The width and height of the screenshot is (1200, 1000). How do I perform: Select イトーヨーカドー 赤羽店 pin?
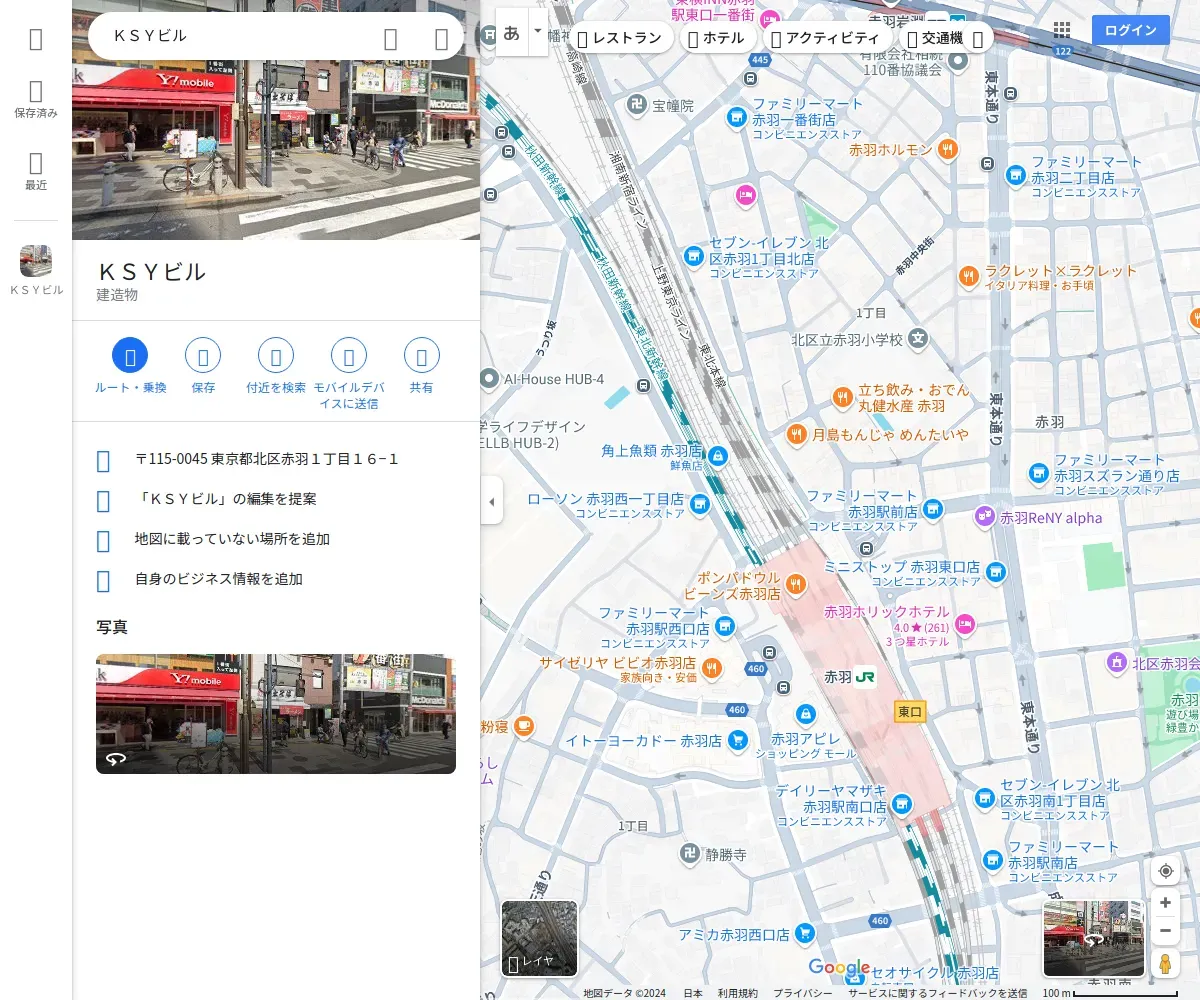738,740
